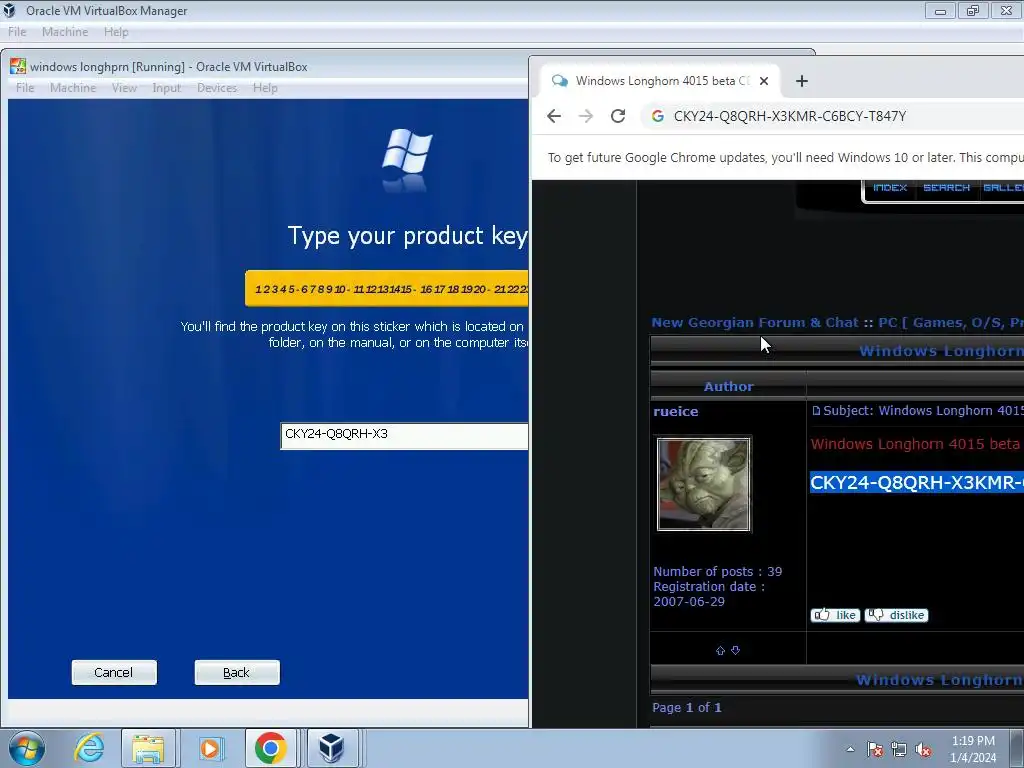The height and width of the screenshot is (768, 1024).
Task: Minimize the VirtualBox Manager window
Action: point(940,10)
